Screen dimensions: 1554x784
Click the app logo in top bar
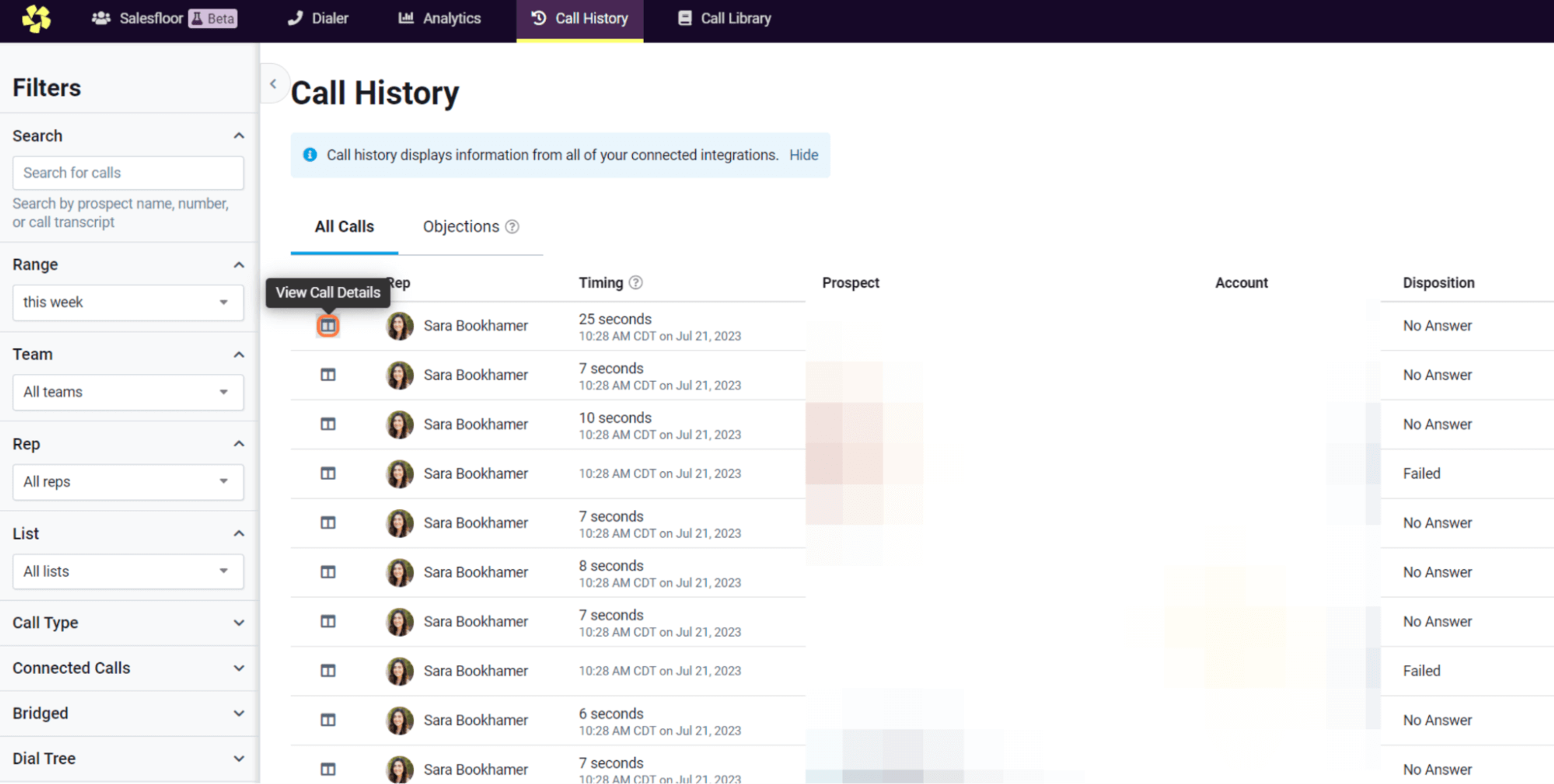36,18
